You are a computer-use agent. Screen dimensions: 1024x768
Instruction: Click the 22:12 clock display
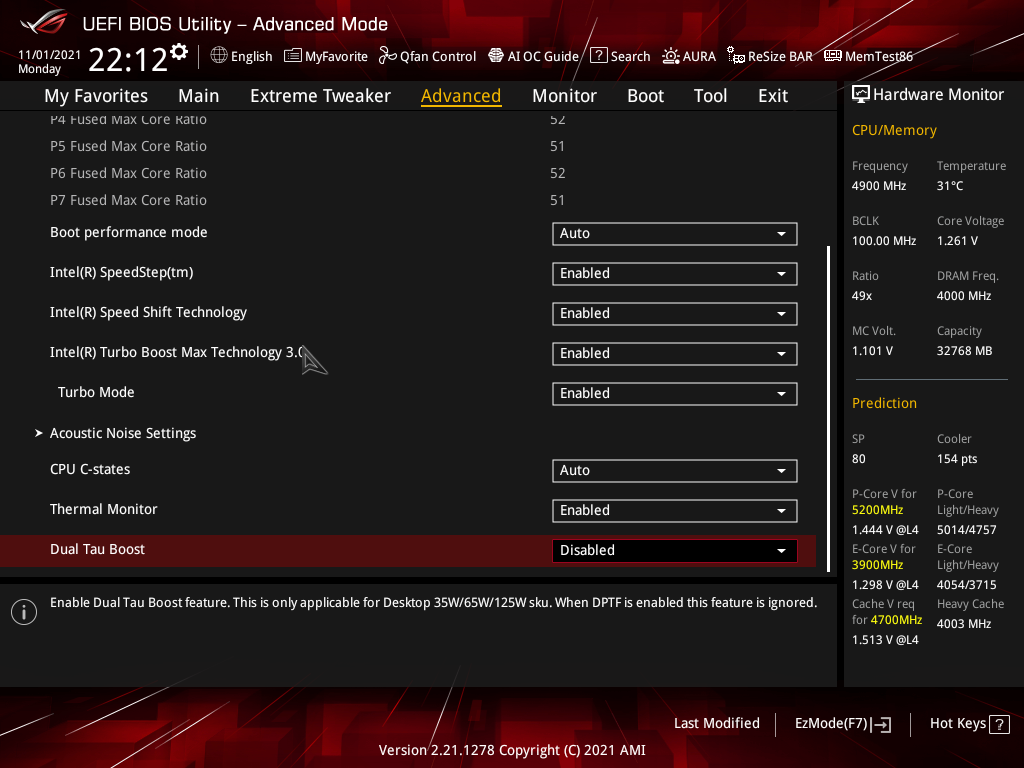pyautogui.click(x=128, y=60)
